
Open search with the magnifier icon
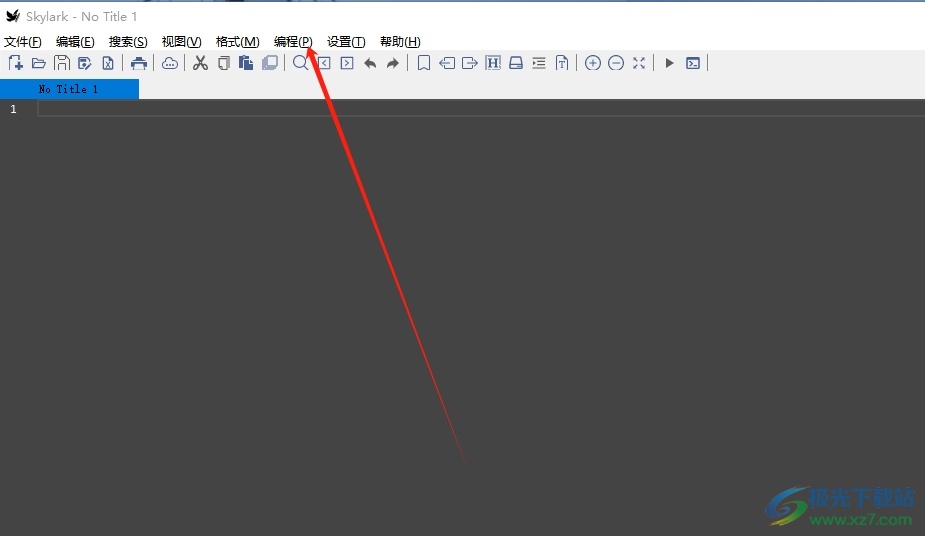(x=300, y=63)
